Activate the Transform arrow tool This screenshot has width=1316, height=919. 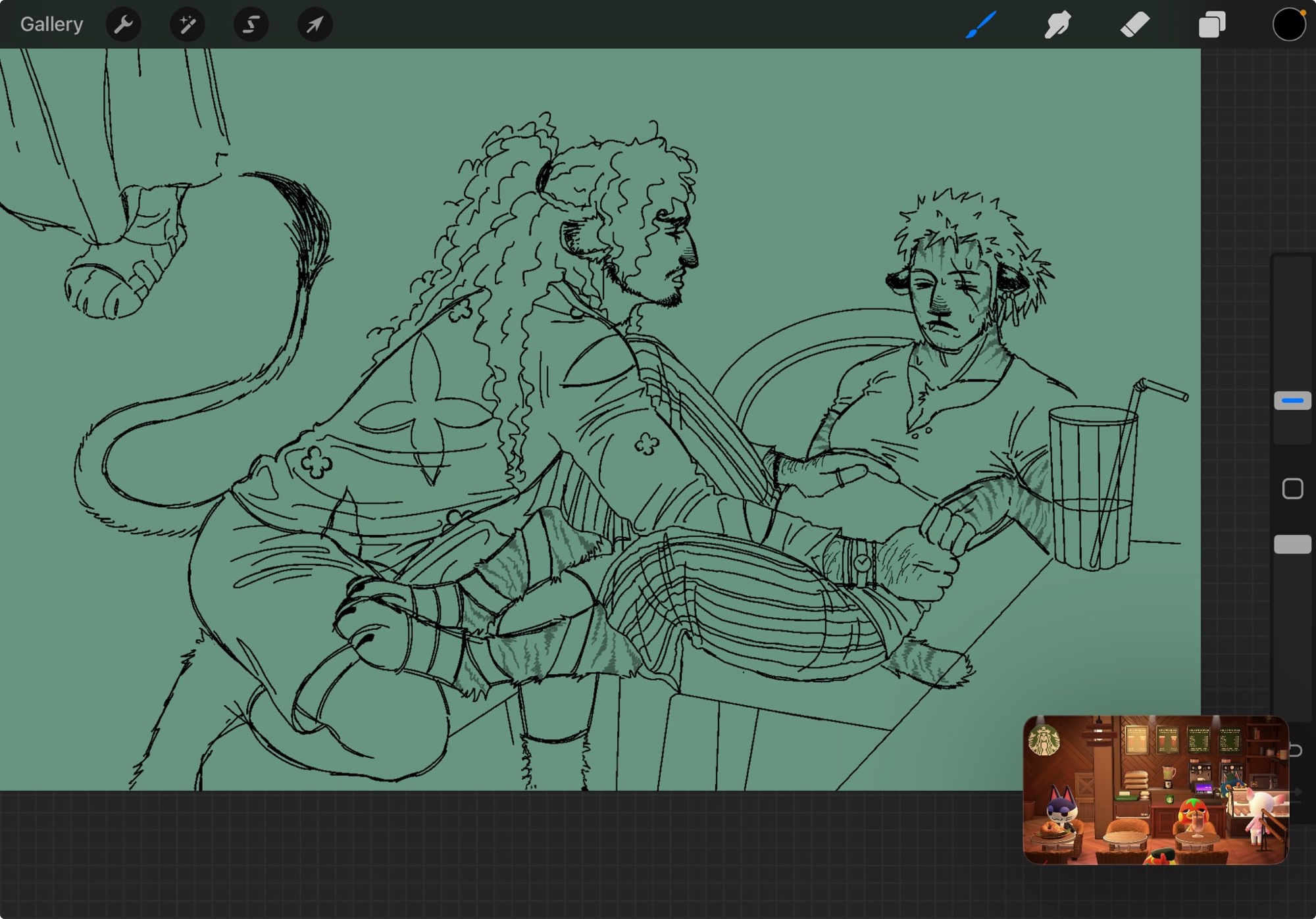[x=315, y=25]
